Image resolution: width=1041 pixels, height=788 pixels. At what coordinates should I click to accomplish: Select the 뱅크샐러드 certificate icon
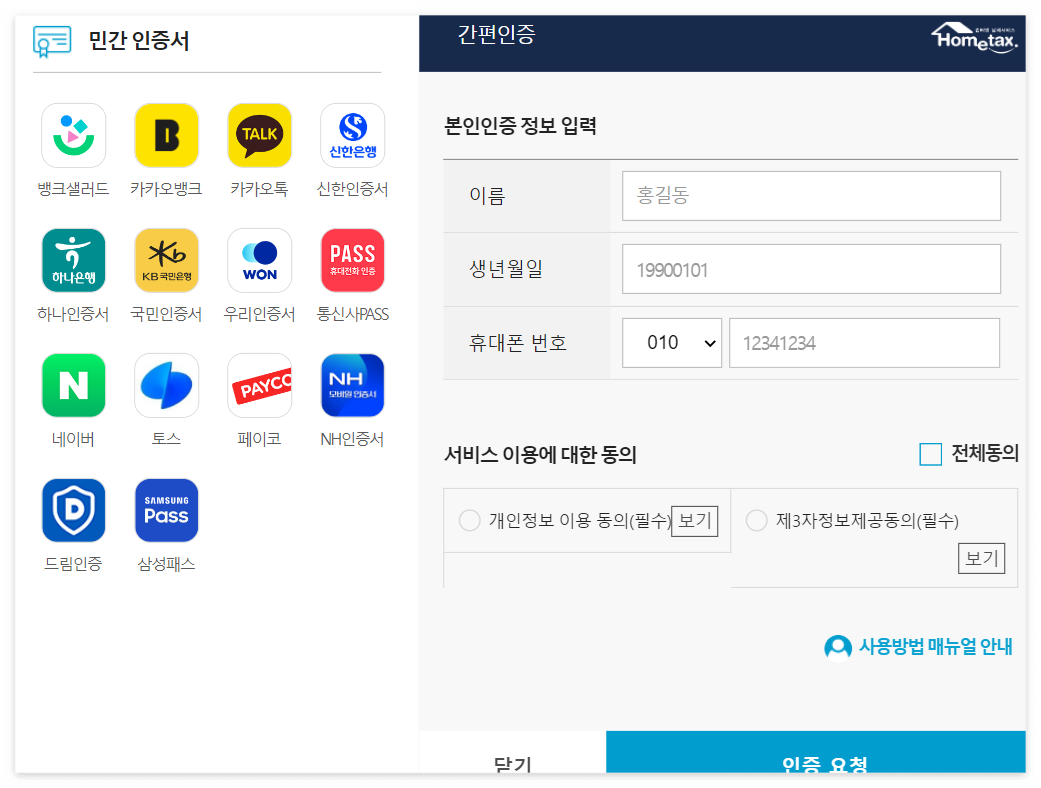74,135
